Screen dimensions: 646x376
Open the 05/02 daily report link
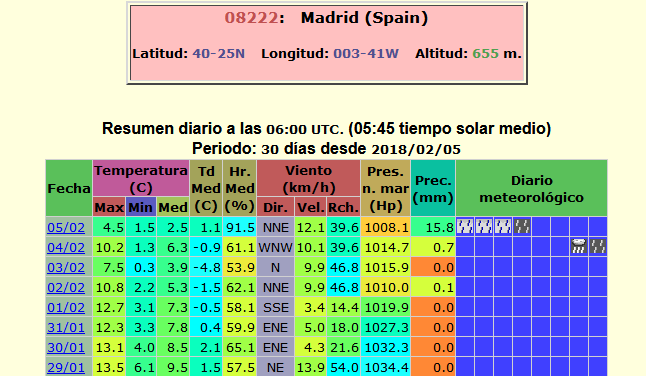pyautogui.click(x=66, y=227)
